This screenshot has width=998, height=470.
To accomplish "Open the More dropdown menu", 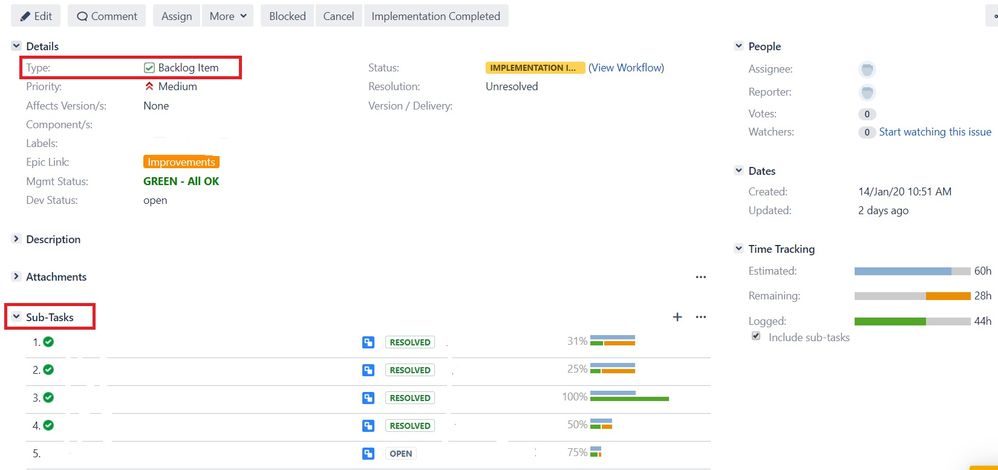I will 227,16.
